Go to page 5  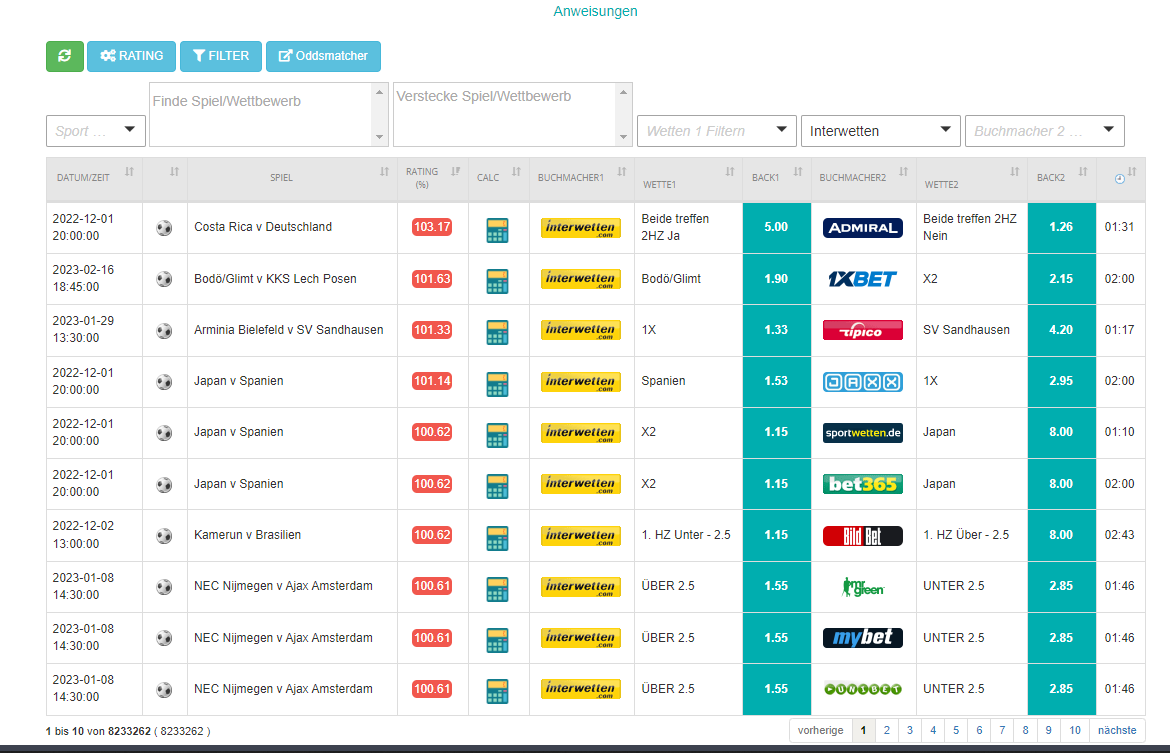coord(956,731)
